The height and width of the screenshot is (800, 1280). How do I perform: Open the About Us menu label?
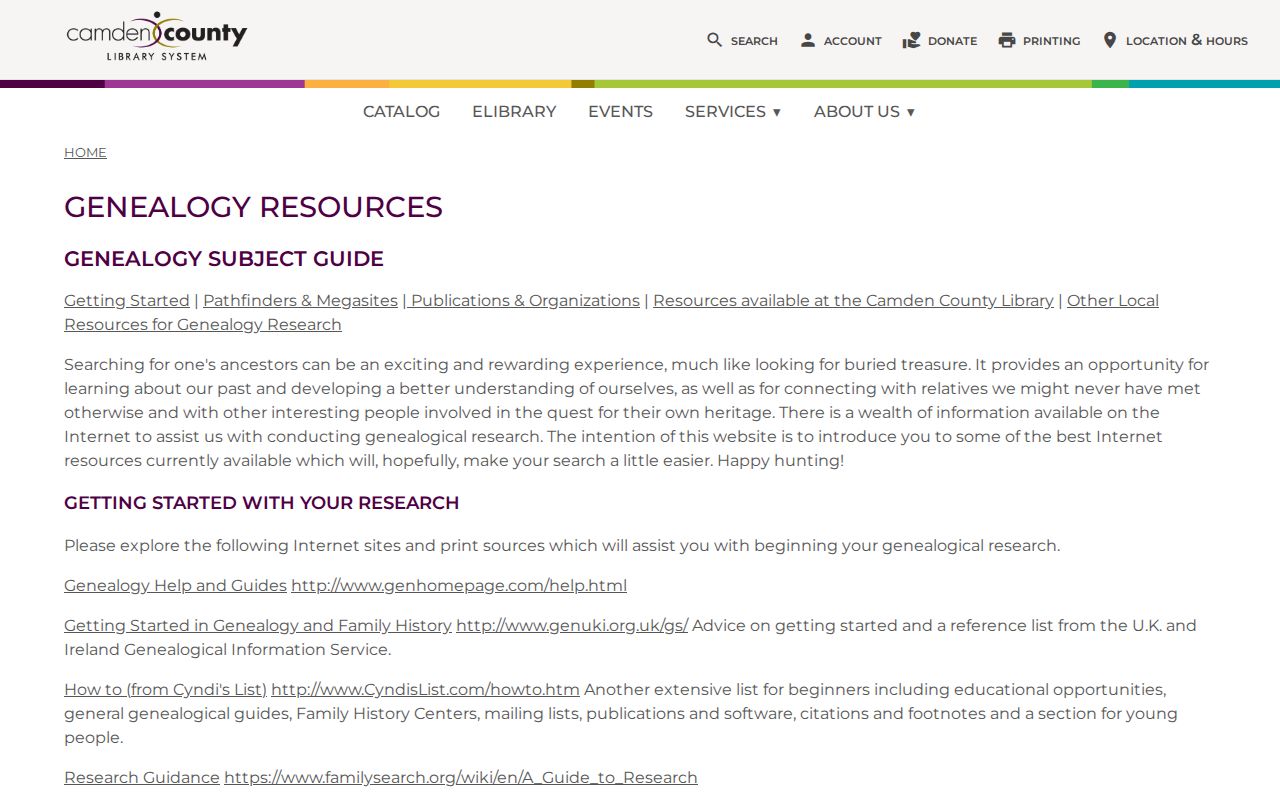[x=857, y=112]
